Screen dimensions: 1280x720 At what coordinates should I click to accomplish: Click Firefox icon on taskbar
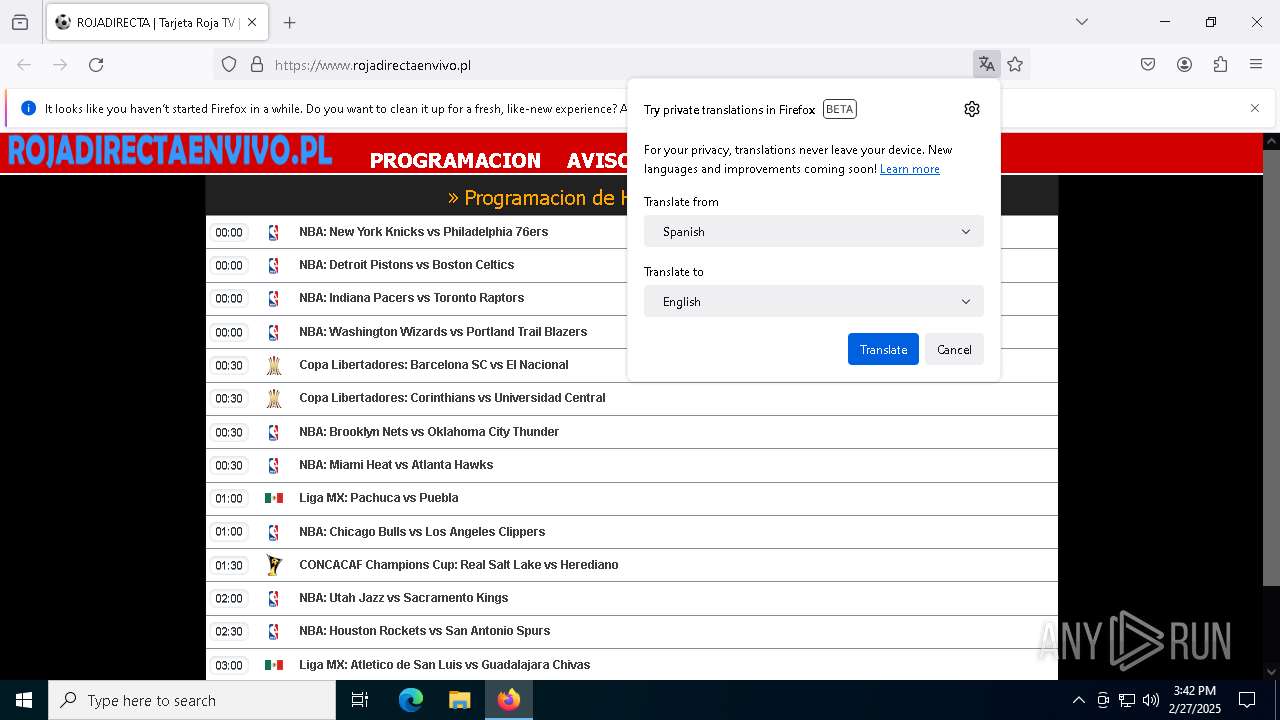(x=509, y=700)
